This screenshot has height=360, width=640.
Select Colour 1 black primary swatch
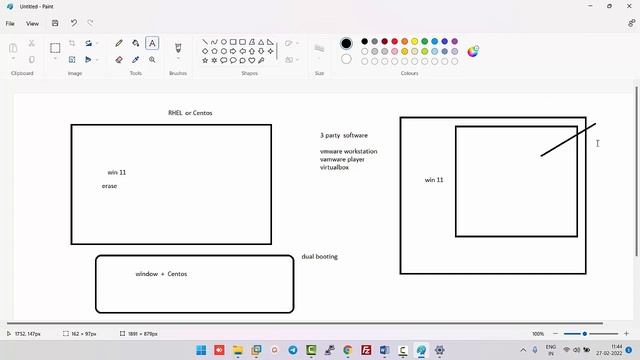tap(346, 43)
